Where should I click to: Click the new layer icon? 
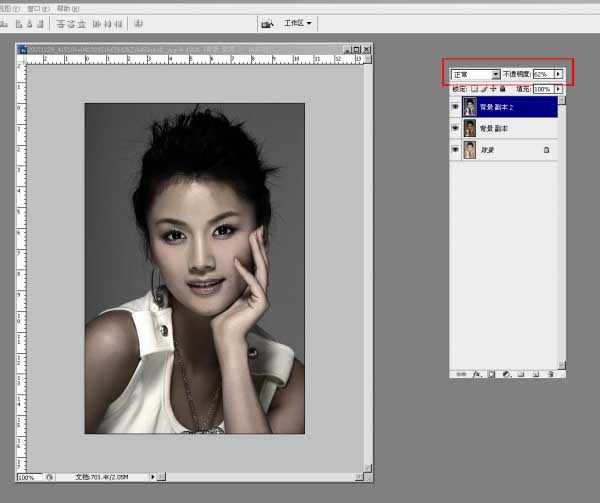click(x=536, y=374)
